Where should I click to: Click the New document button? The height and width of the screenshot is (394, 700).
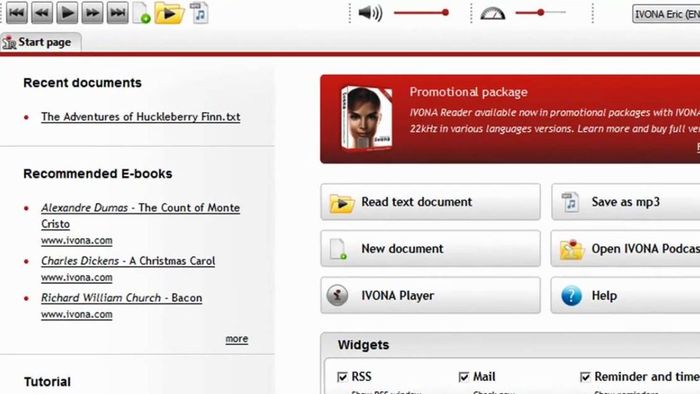pyautogui.click(x=430, y=249)
